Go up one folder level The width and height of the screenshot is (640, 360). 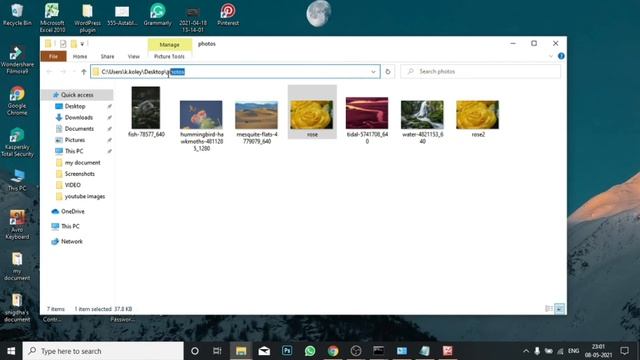click(84, 72)
